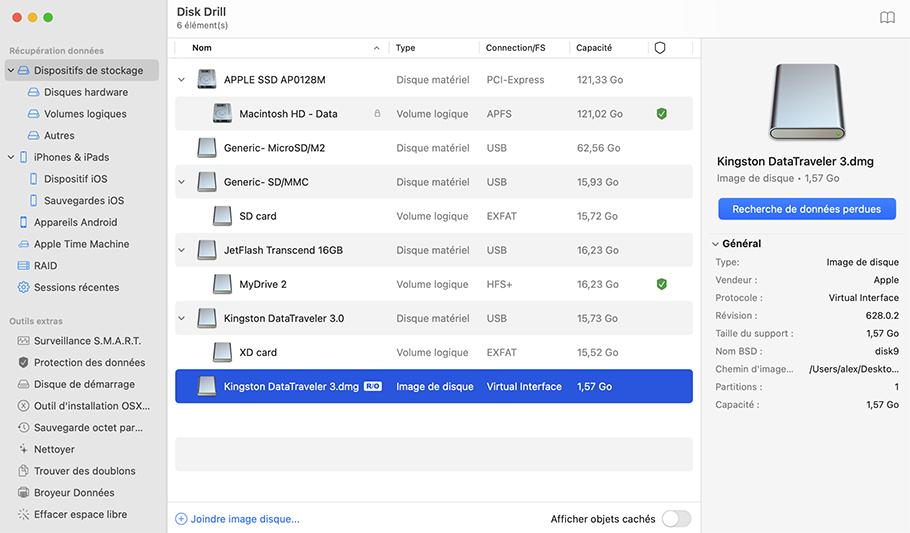The image size is (910, 533).
Task: Sort by the Nom column header
Action: 202,48
